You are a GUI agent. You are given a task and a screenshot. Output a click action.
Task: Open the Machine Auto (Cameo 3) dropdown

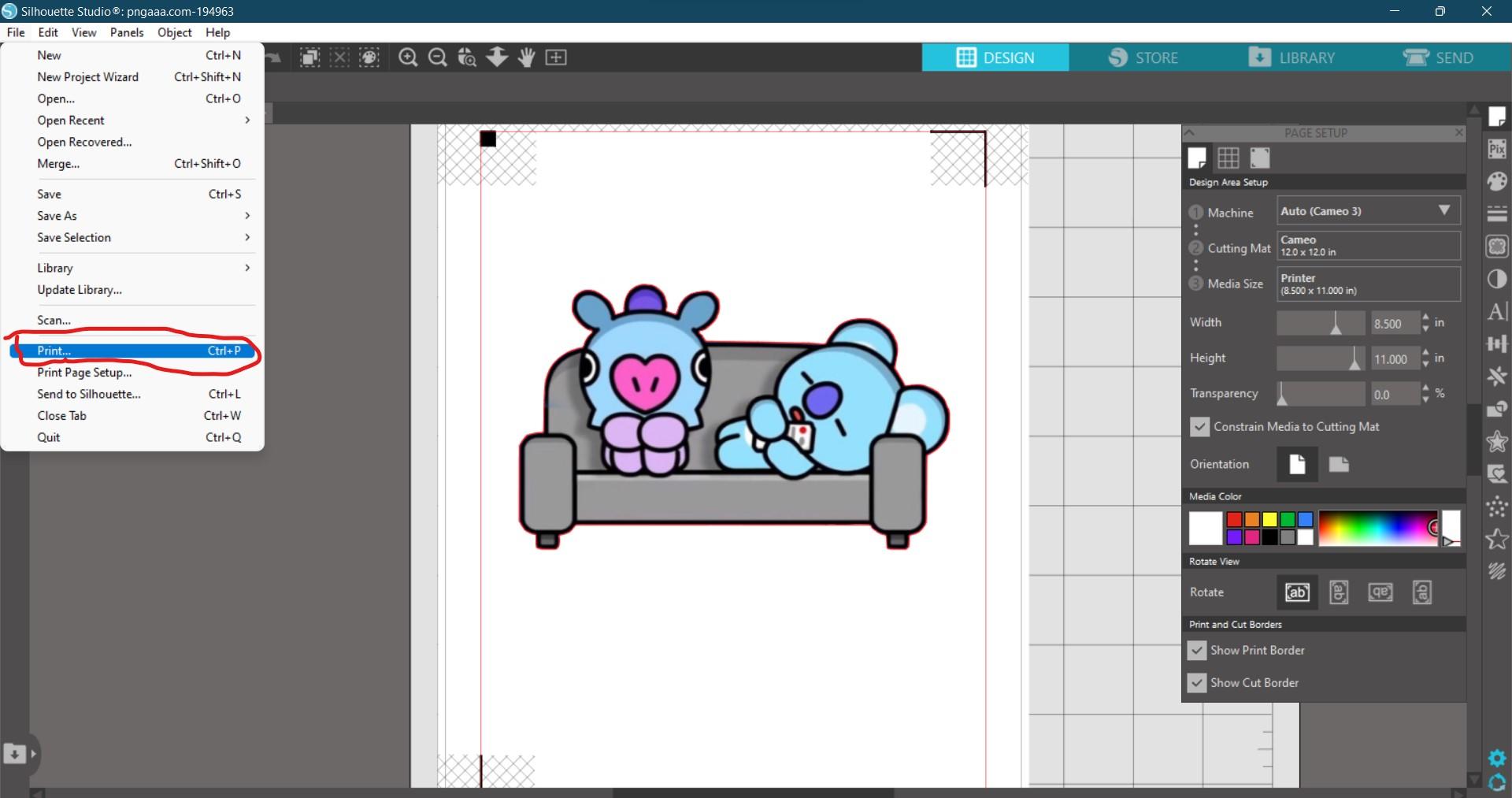1368,210
